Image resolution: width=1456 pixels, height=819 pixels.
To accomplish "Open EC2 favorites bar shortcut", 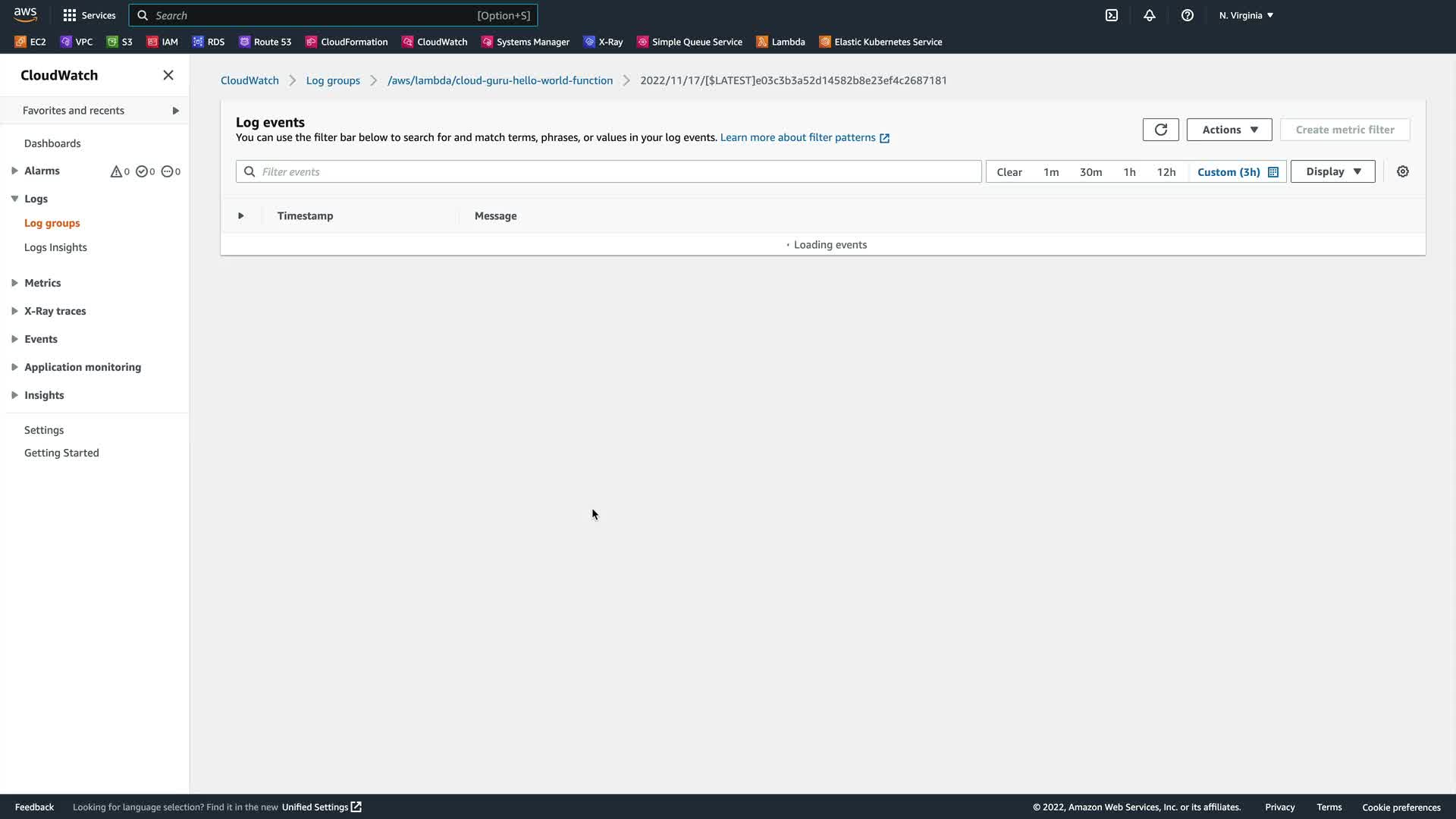I will tap(30, 42).
